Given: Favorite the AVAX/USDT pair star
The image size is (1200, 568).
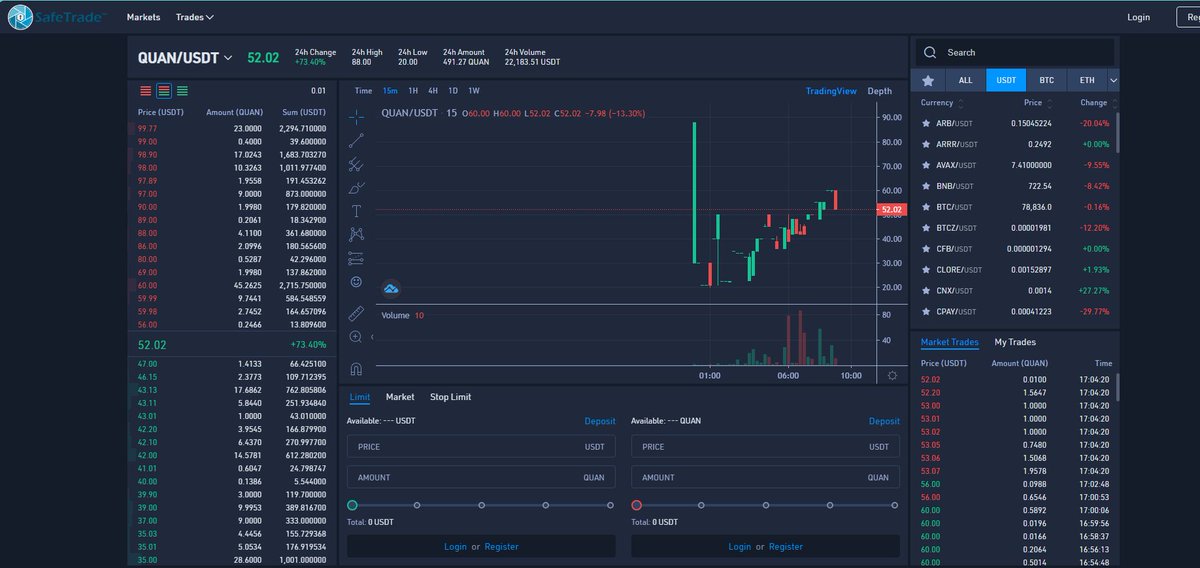Looking at the screenshot, I should (x=926, y=165).
